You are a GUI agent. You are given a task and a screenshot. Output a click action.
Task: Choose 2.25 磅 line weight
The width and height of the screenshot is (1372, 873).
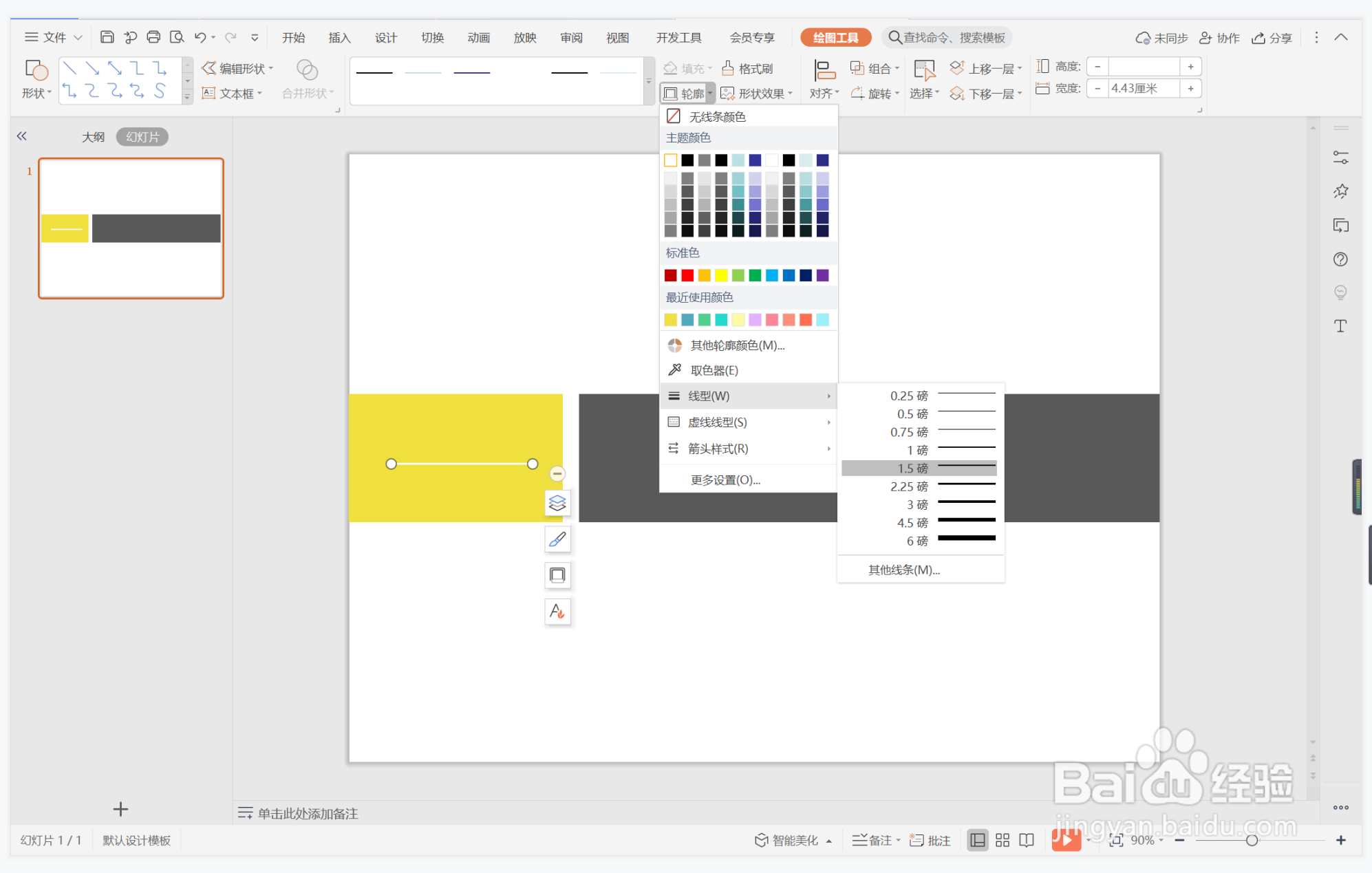[919, 486]
